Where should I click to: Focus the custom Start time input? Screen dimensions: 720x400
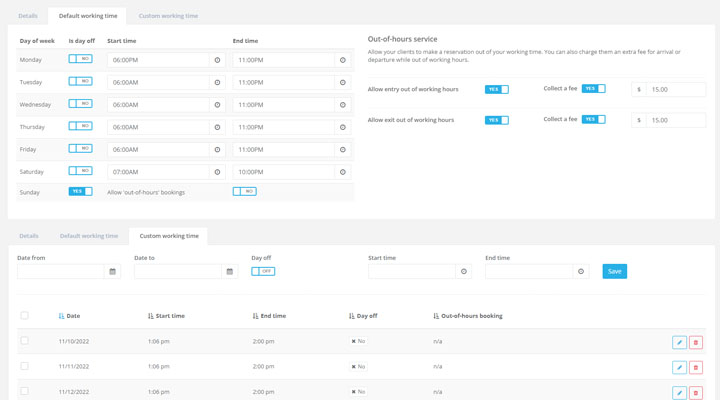412,271
